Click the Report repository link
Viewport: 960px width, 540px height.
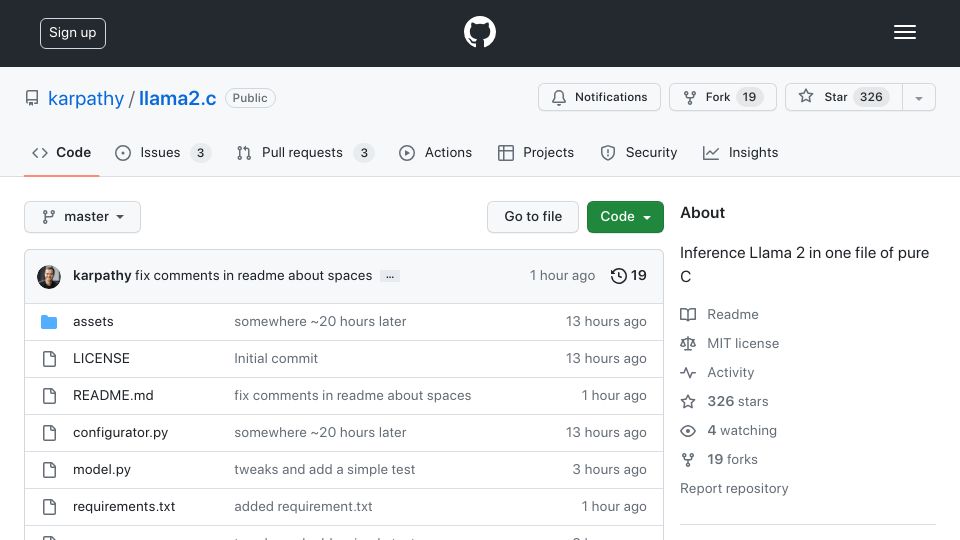pyautogui.click(x=734, y=489)
